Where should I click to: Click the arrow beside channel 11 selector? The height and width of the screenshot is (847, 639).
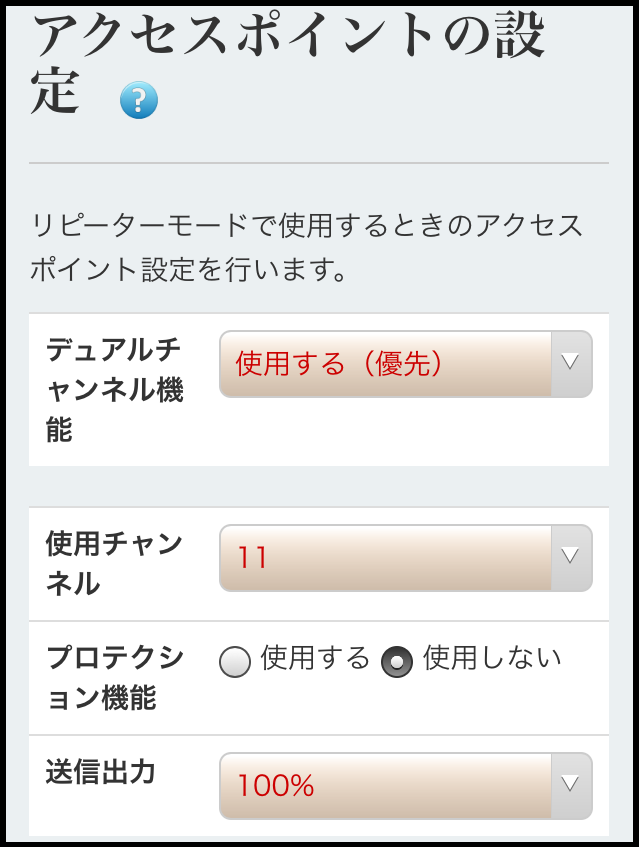(x=569, y=558)
